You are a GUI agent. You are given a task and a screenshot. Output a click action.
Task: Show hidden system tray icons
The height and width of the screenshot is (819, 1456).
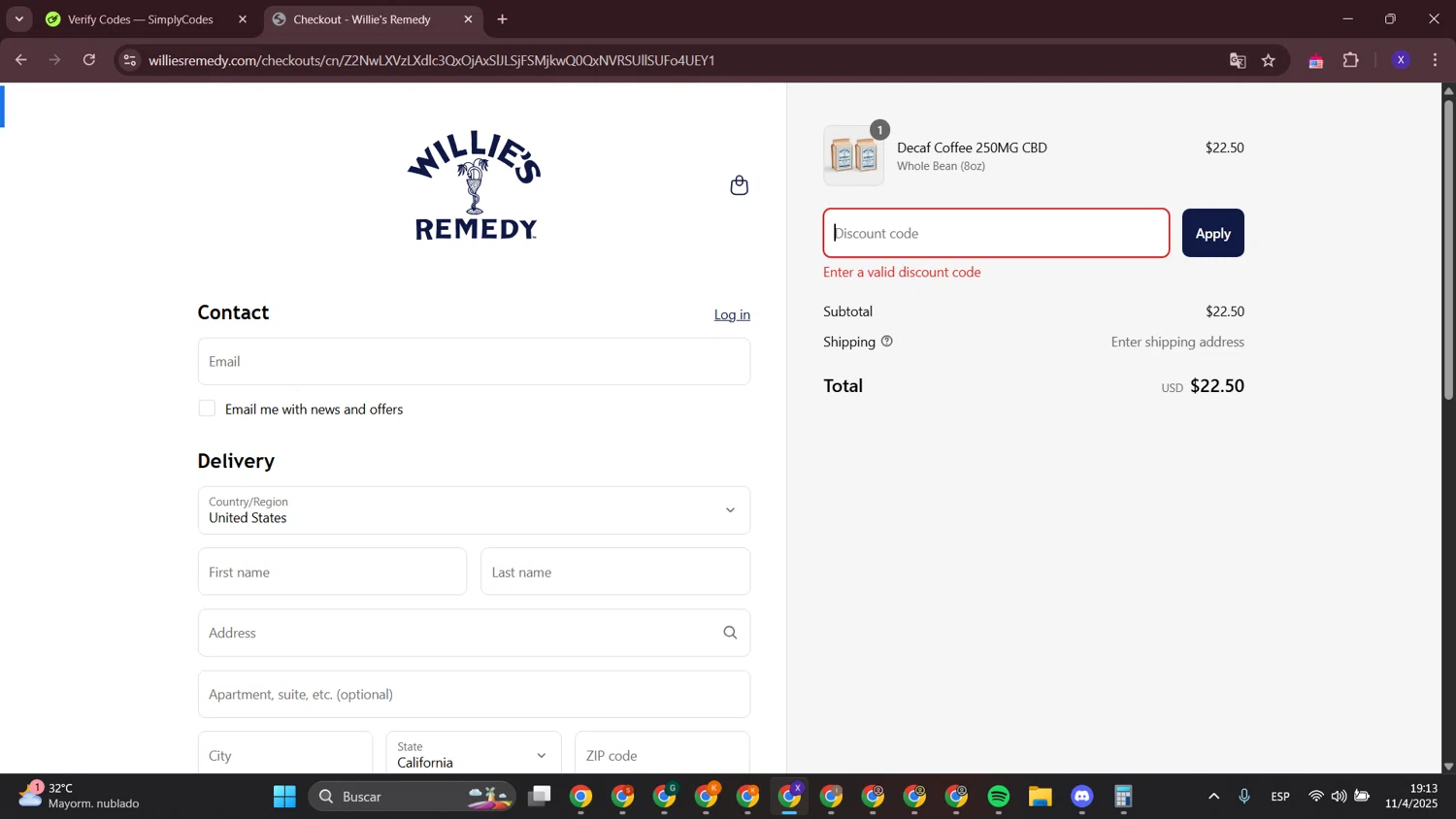point(1213,797)
